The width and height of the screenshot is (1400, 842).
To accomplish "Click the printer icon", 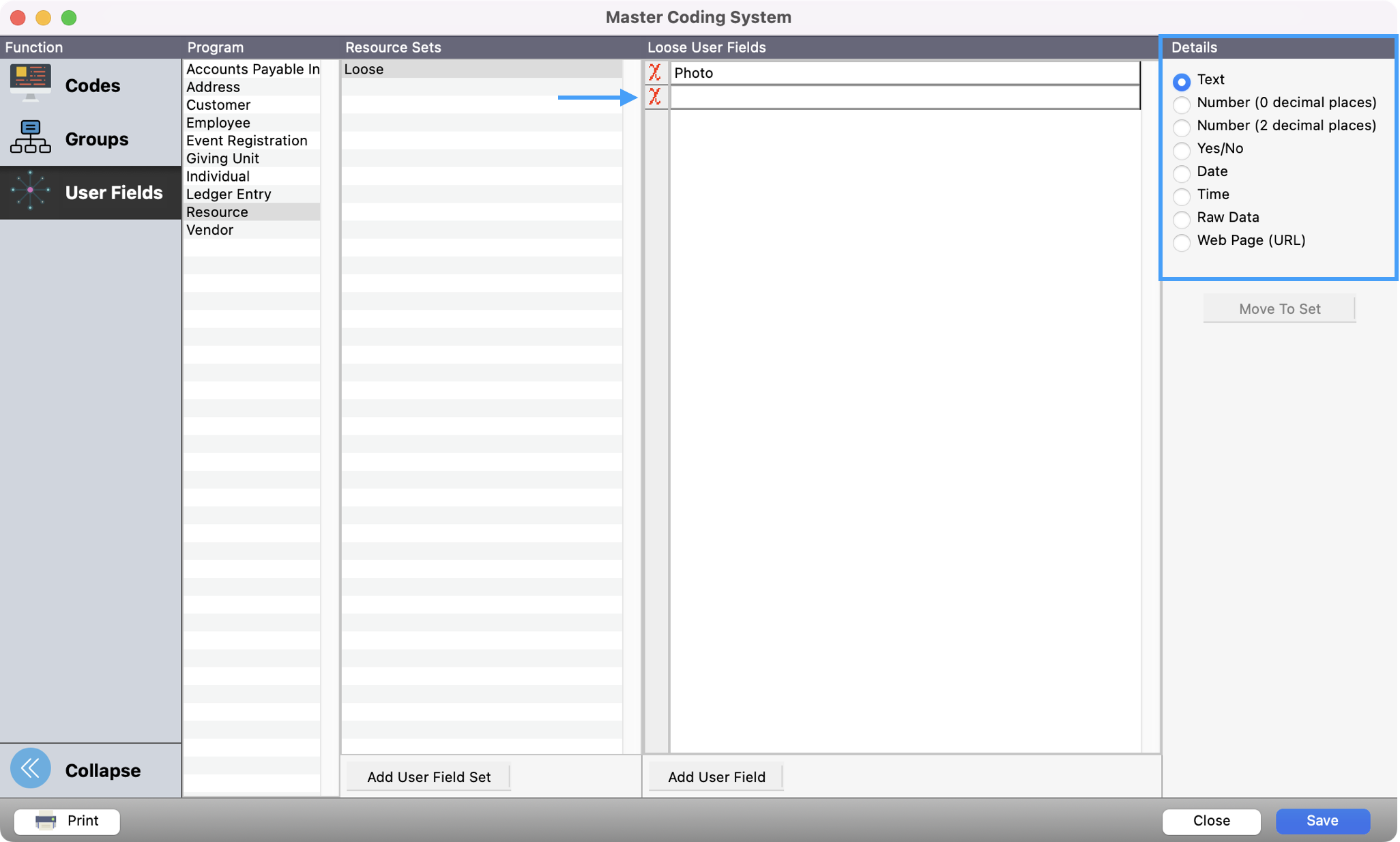I will click(46, 821).
